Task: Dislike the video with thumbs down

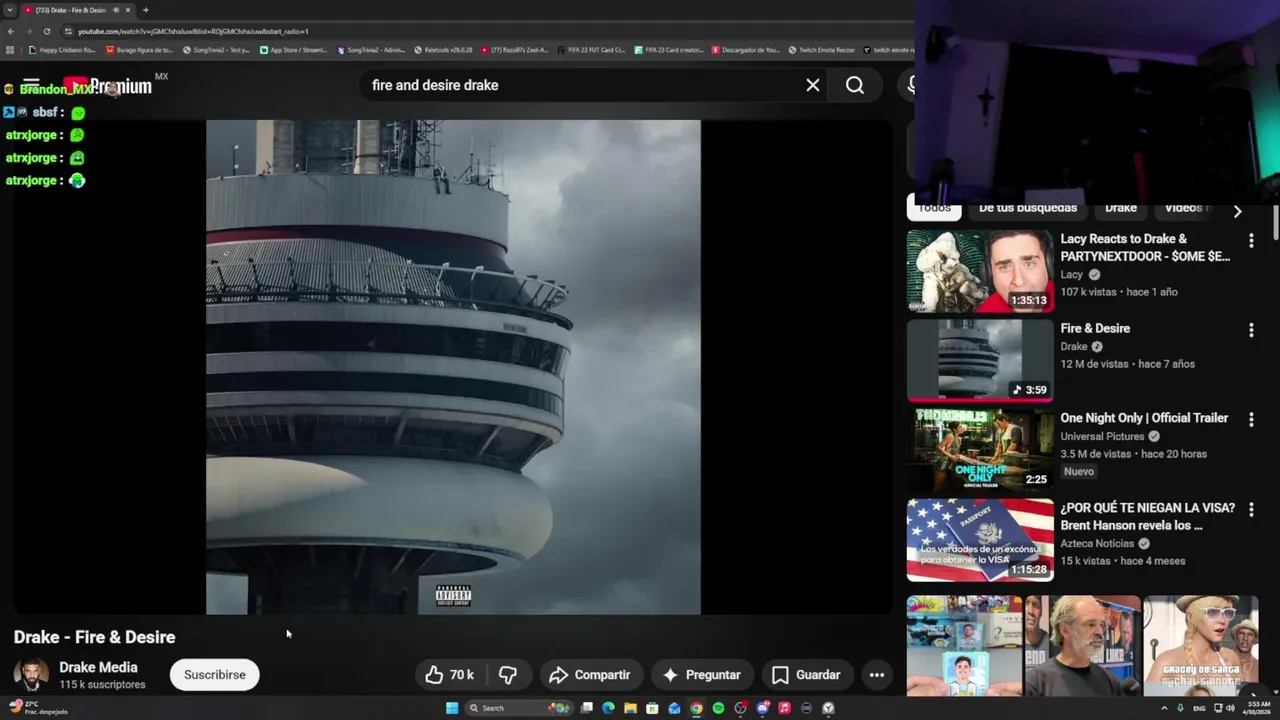Action: [508, 675]
